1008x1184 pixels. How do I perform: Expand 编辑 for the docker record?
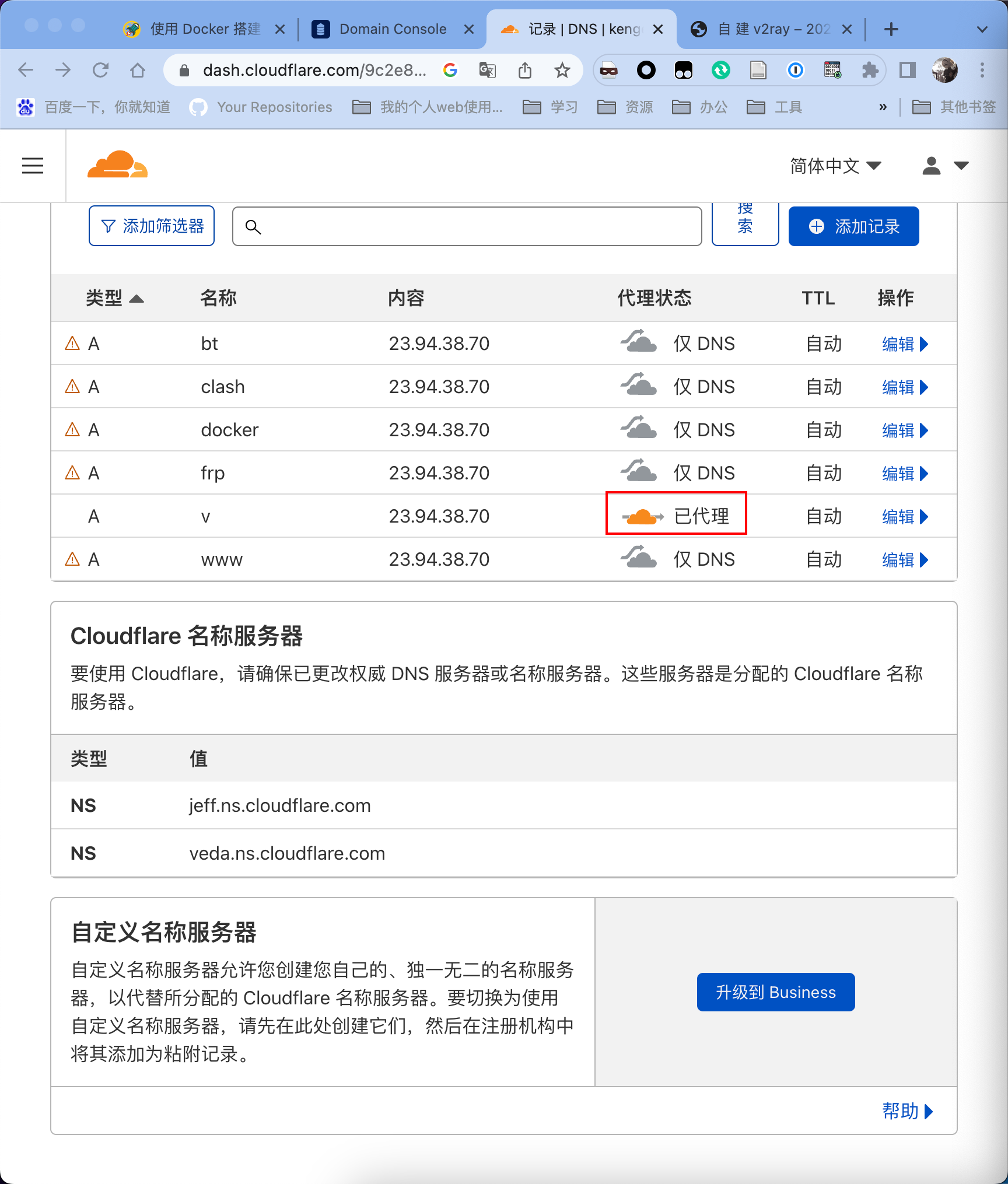point(905,430)
